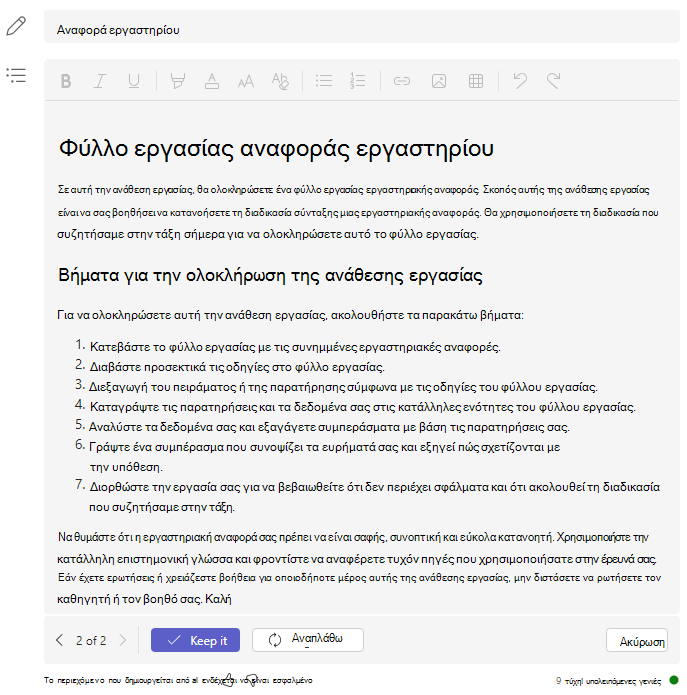Click the paragraph starting 'Σε αυτή την ανάθεση εργασίας'
687x695 pixels.
tap(358, 212)
